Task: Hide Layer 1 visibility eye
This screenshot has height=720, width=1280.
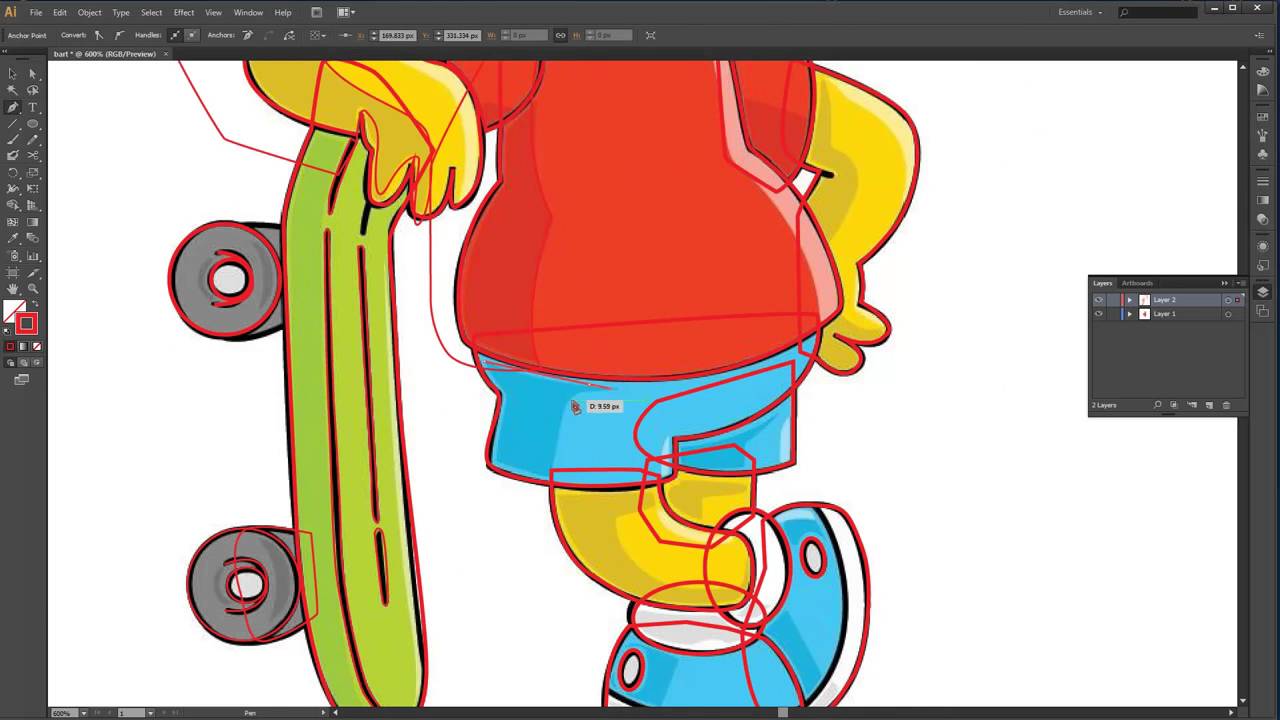Action: coord(1098,313)
